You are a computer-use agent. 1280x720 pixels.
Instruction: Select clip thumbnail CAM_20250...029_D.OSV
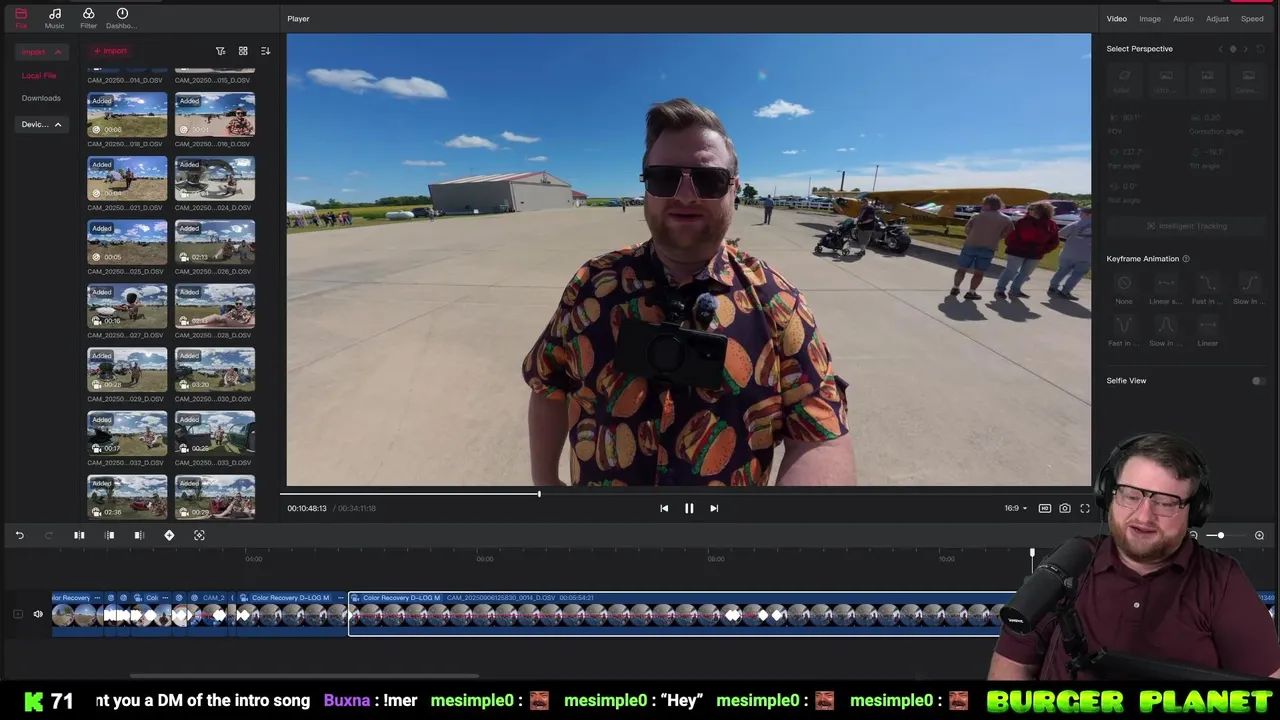(x=127, y=370)
